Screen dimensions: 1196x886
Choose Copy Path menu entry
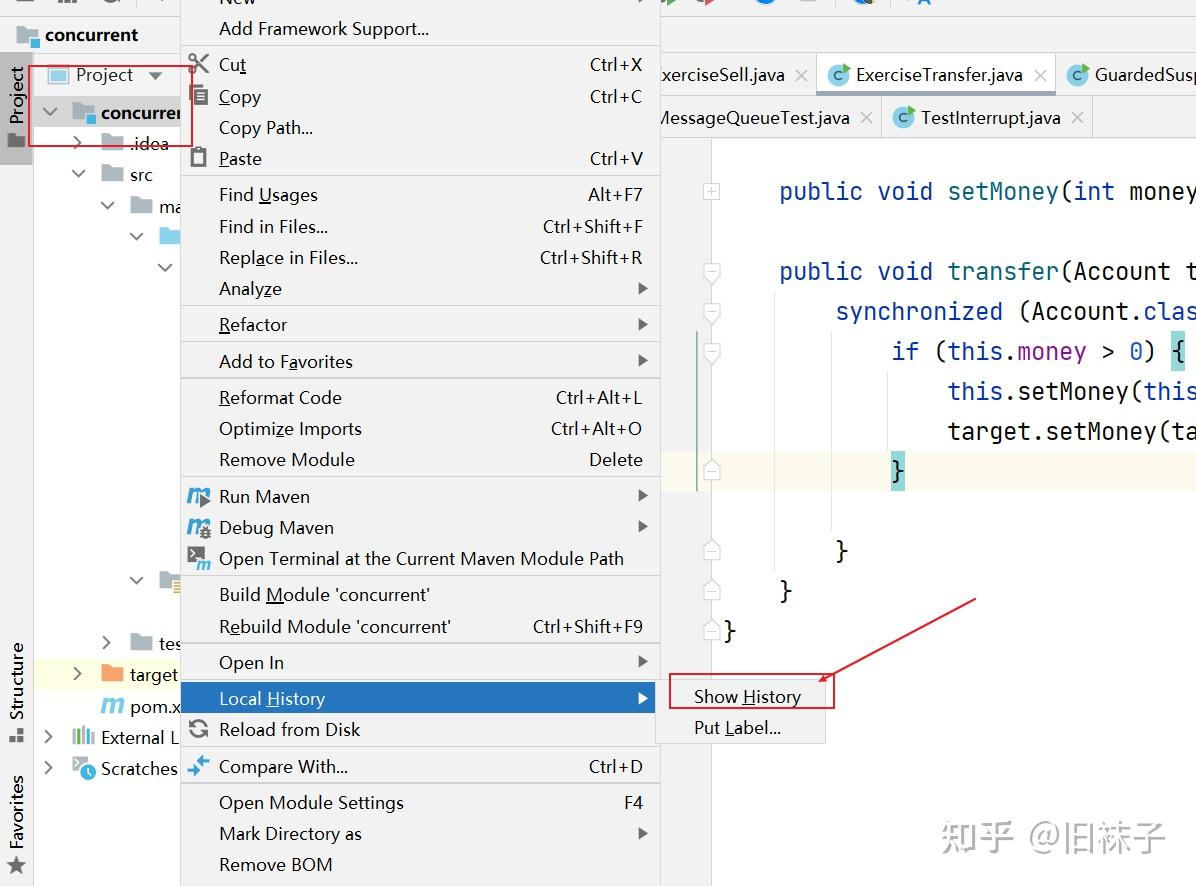[420, 128]
